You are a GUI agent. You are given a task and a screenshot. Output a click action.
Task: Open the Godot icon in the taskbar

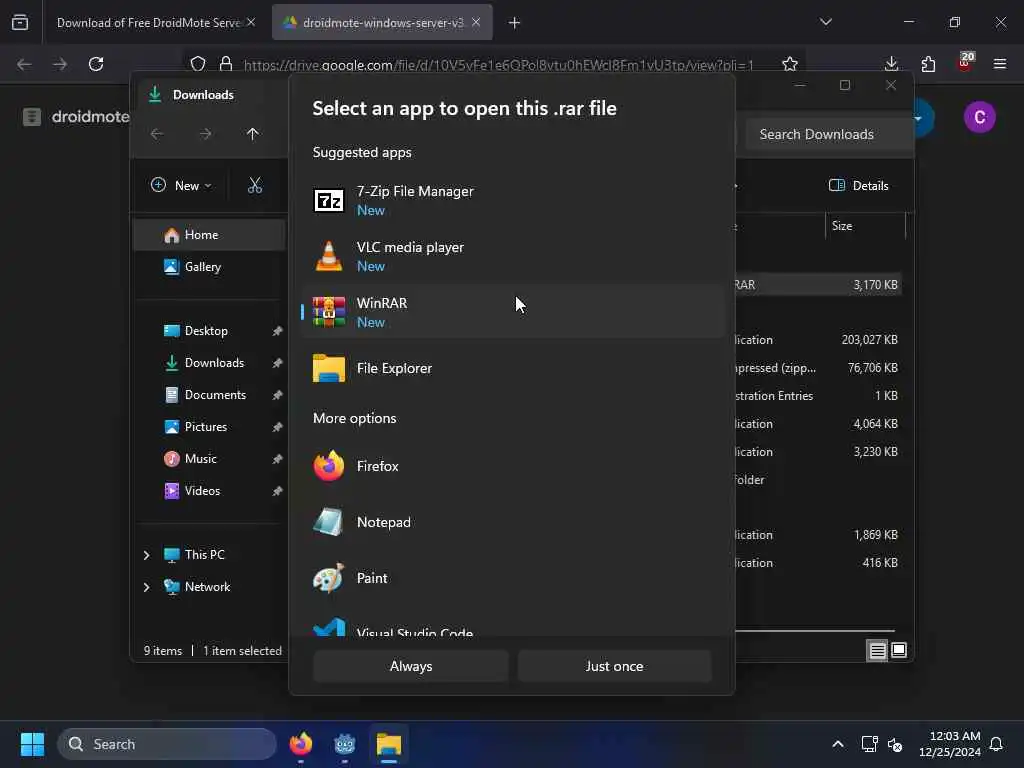coord(345,744)
